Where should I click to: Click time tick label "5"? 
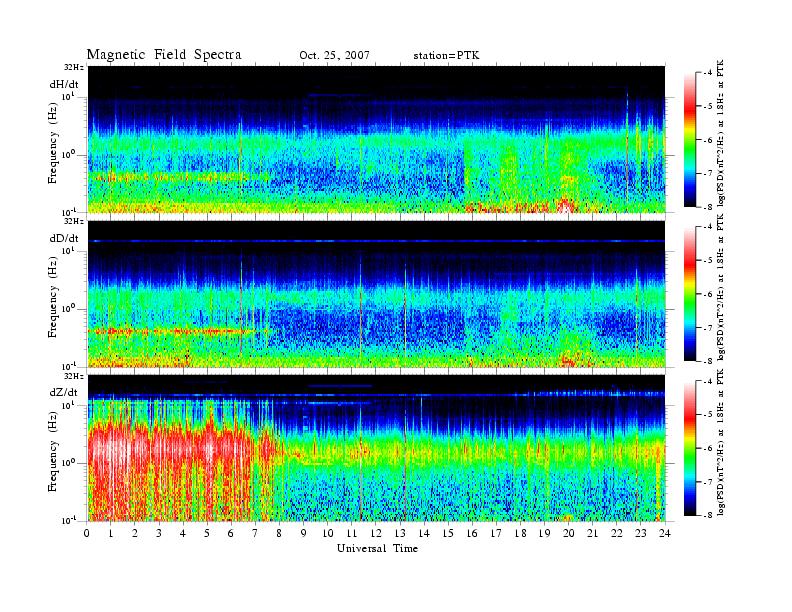tap(207, 533)
